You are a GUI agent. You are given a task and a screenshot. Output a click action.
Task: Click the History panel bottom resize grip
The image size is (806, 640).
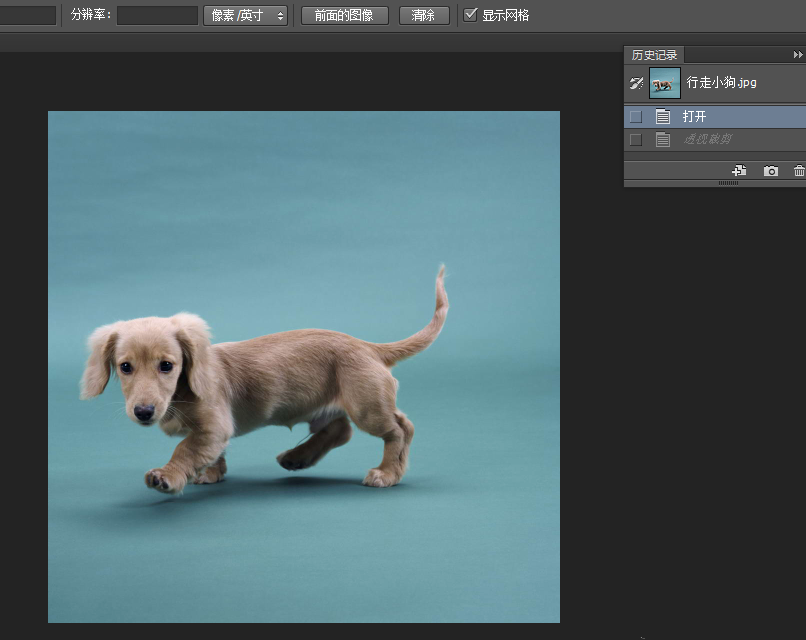click(x=729, y=183)
